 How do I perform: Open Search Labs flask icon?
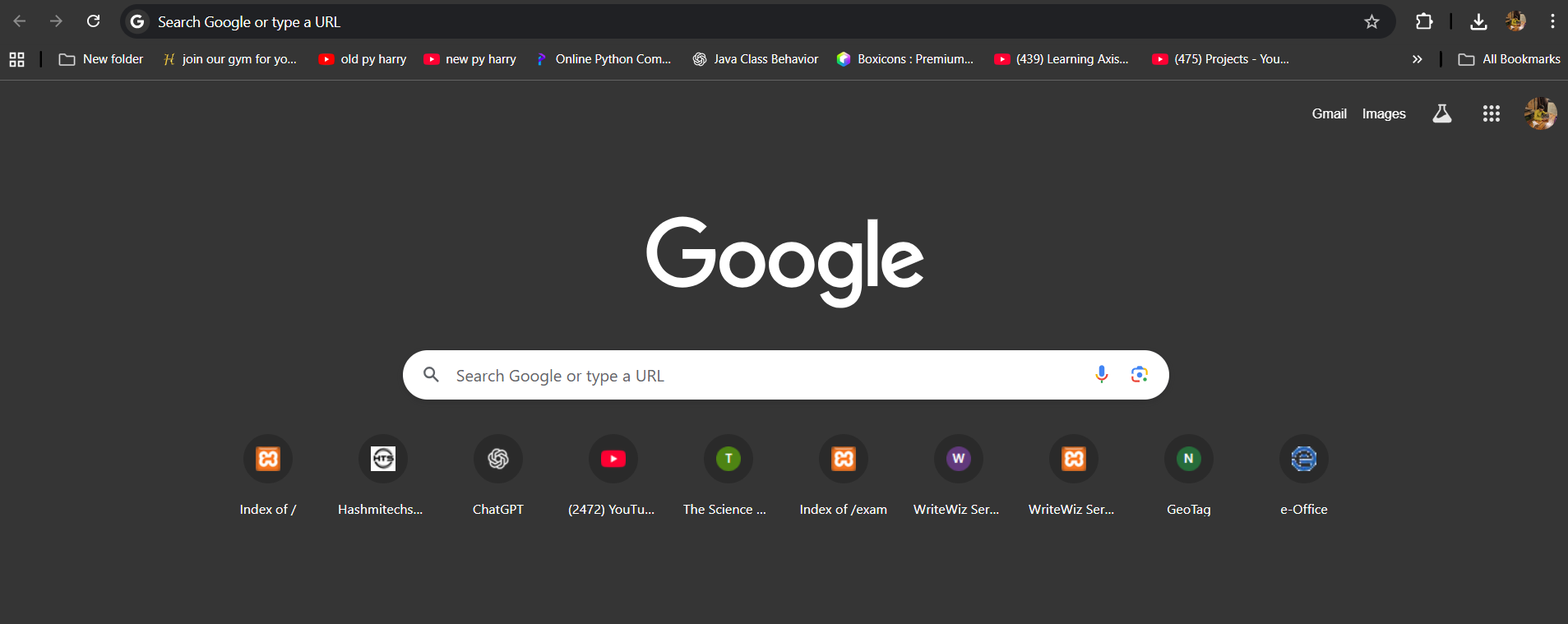[x=1441, y=114]
